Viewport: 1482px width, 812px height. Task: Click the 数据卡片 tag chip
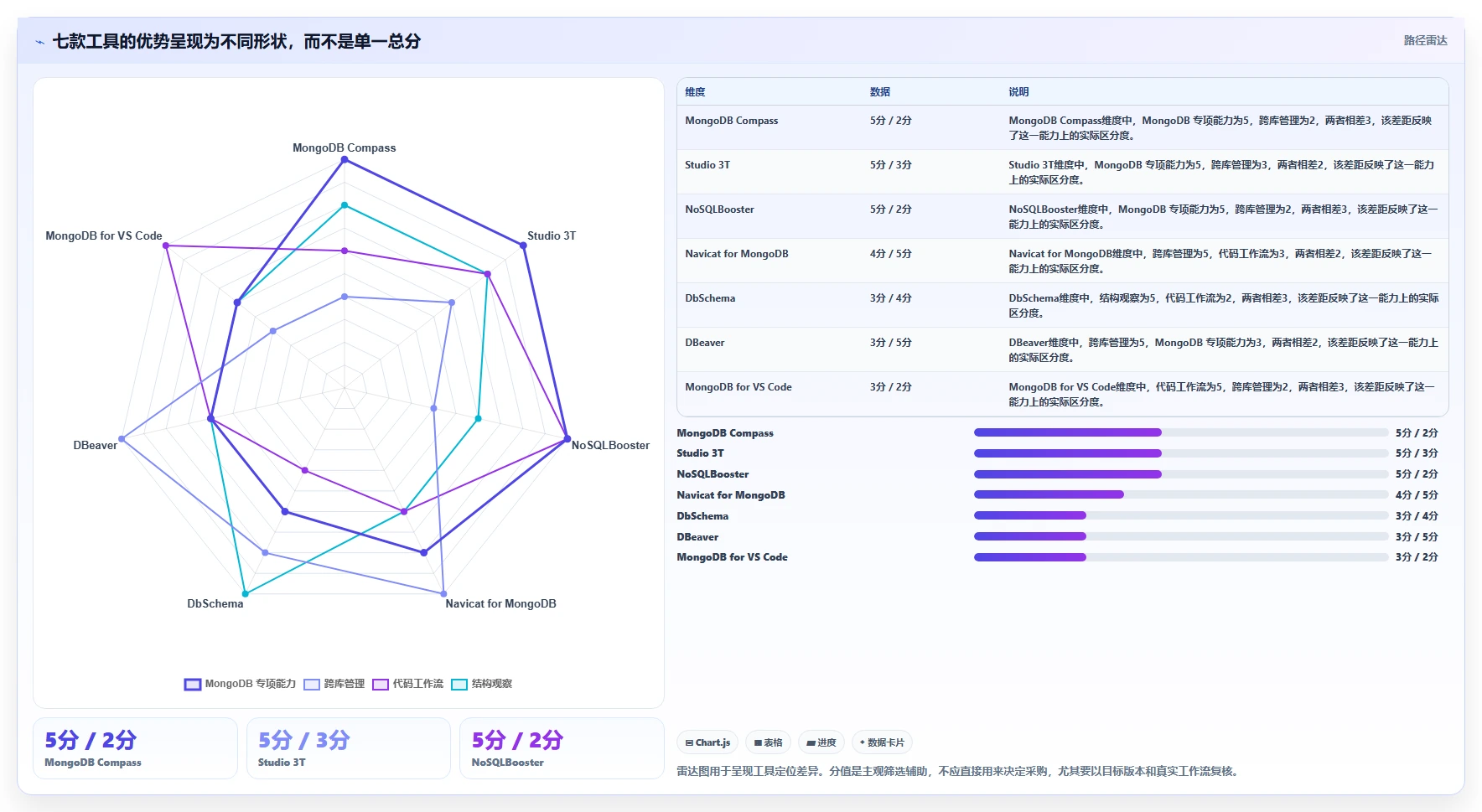882,742
